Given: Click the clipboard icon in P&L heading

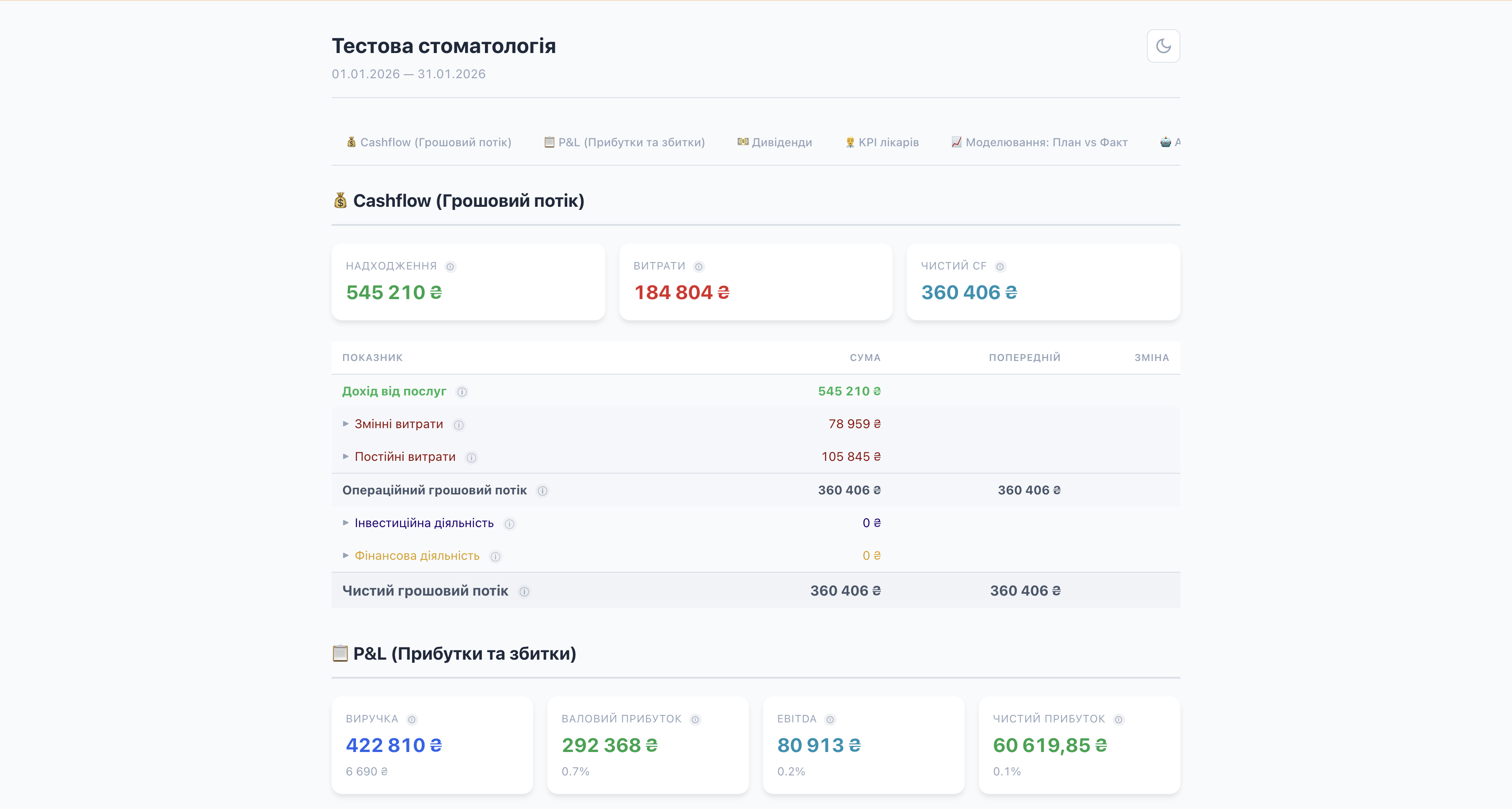Looking at the screenshot, I should pyautogui.click(x=340, y=653).
